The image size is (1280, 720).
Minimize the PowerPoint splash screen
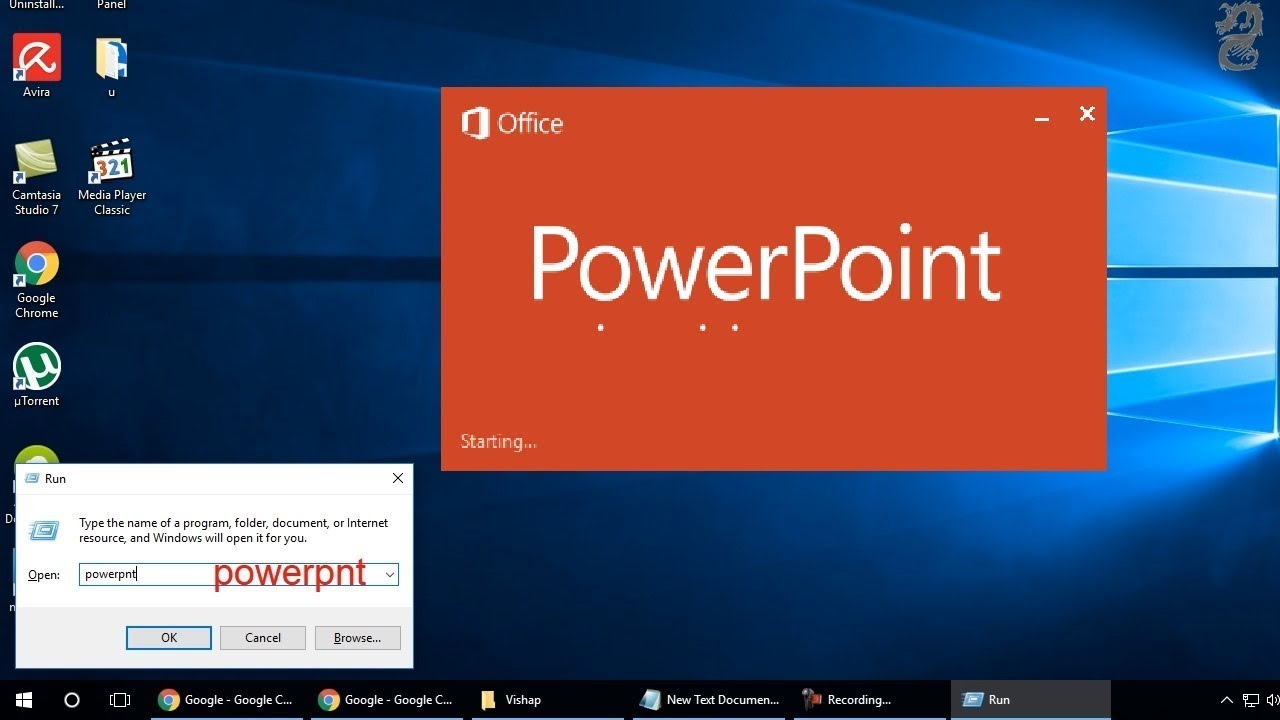click(1042, 117)
